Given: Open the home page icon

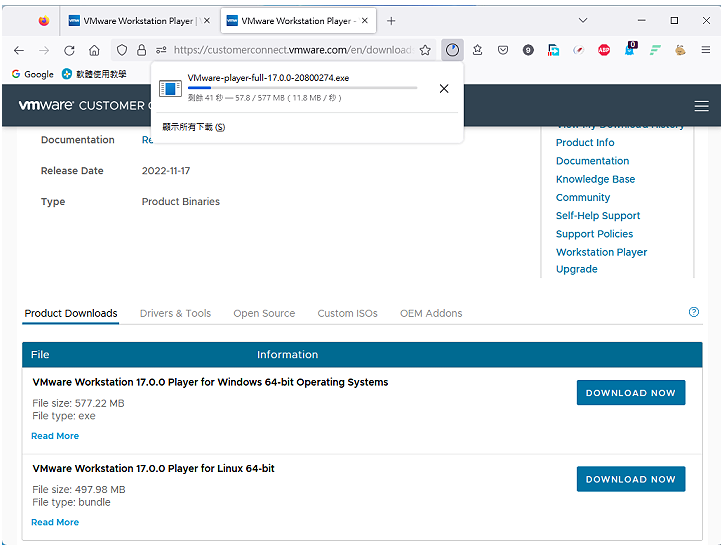Looking at the screenshot, I should (94, 50).
